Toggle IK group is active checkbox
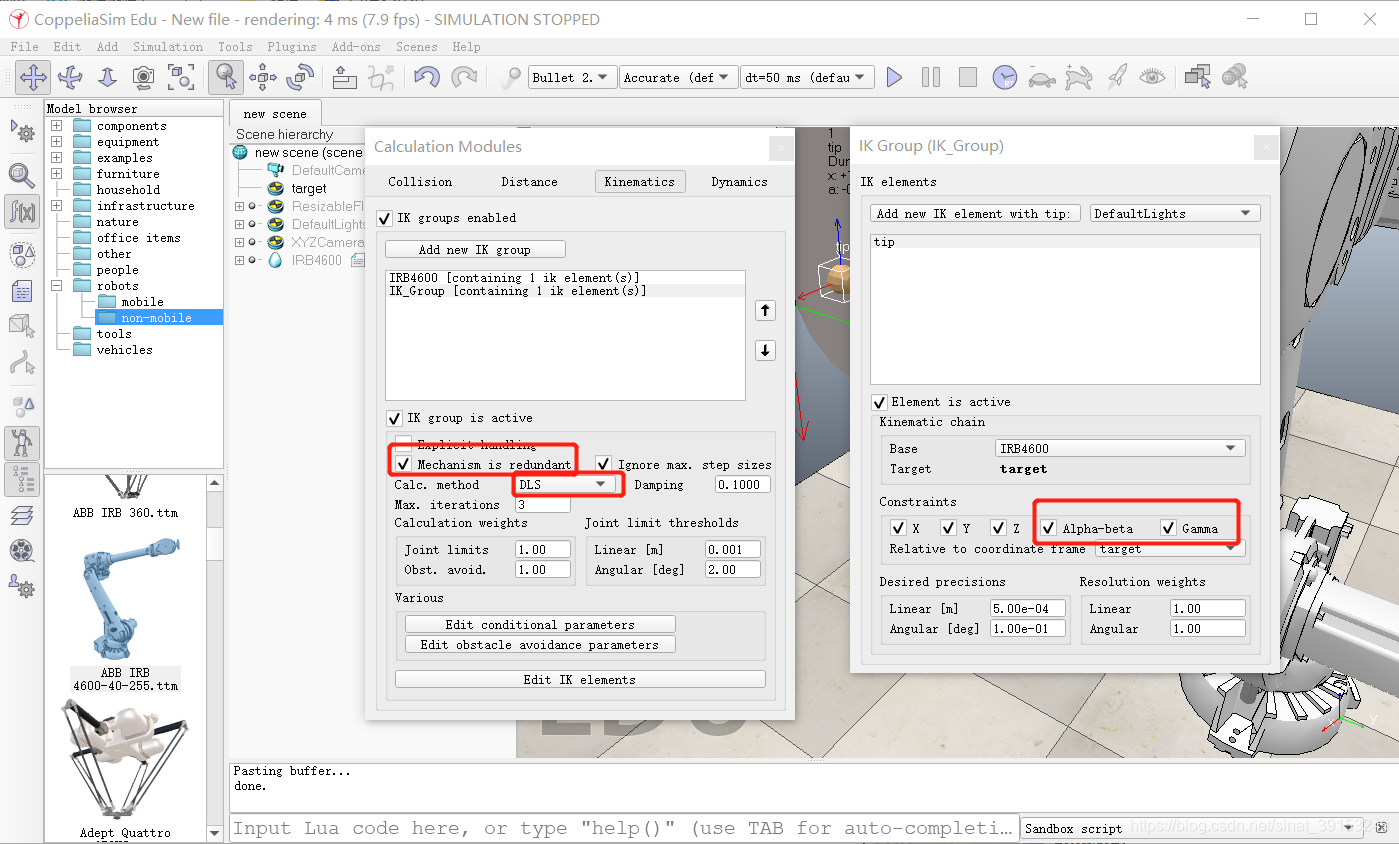The width and height of the screenshot is (1399, 844). 394,418
